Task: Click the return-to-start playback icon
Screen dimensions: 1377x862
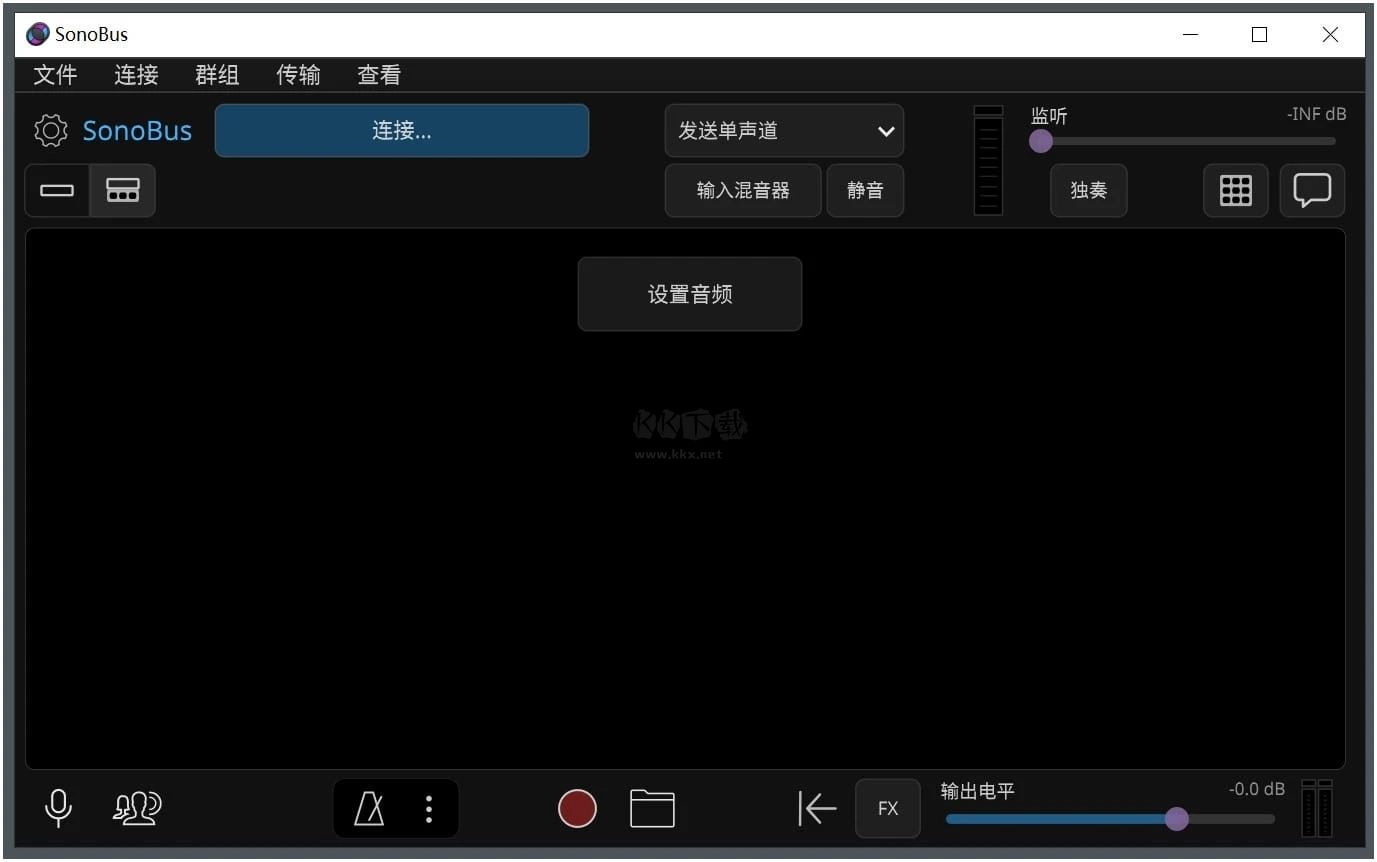Action: point(817,808)
